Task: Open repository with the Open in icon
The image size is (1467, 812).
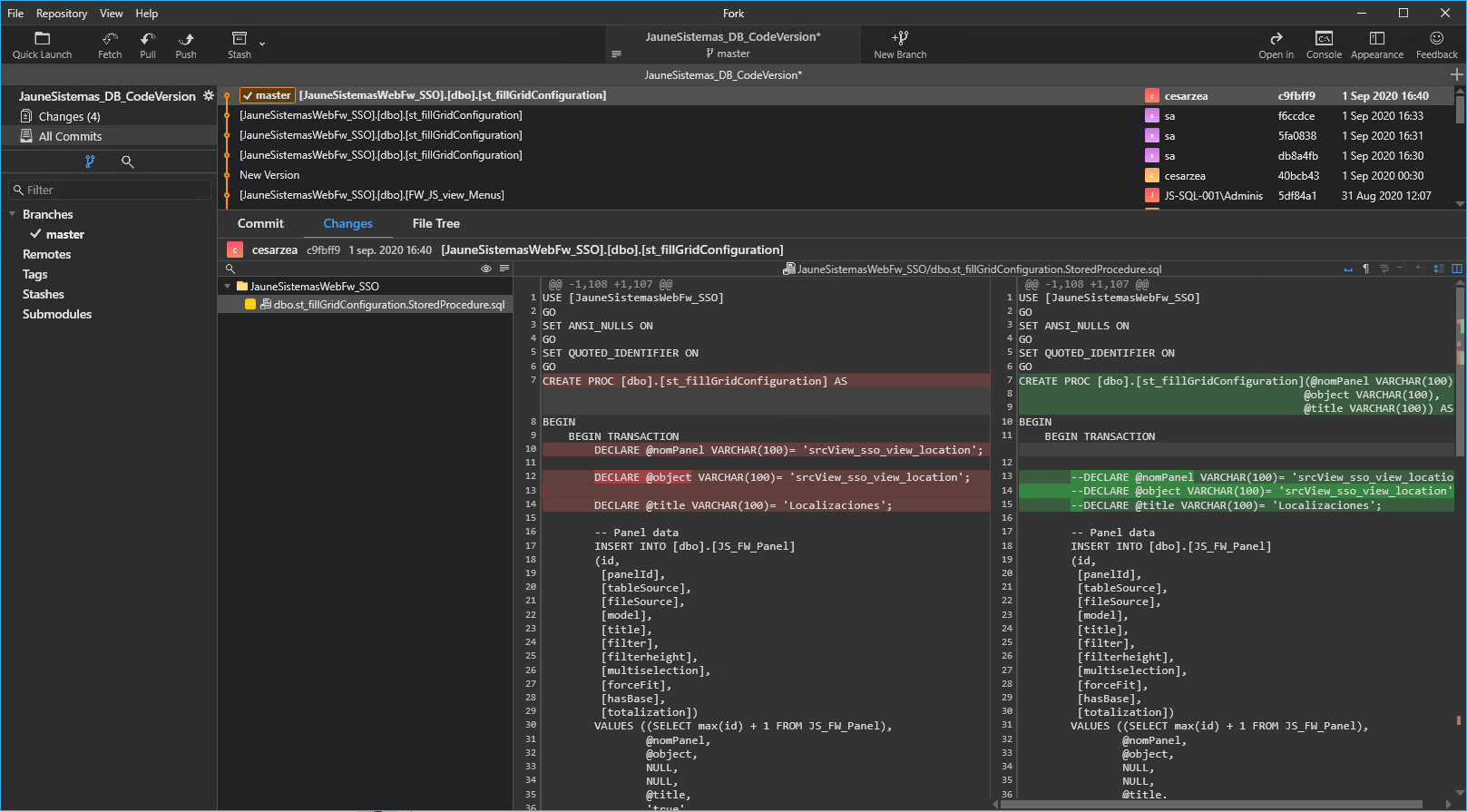Action: 1276,45
